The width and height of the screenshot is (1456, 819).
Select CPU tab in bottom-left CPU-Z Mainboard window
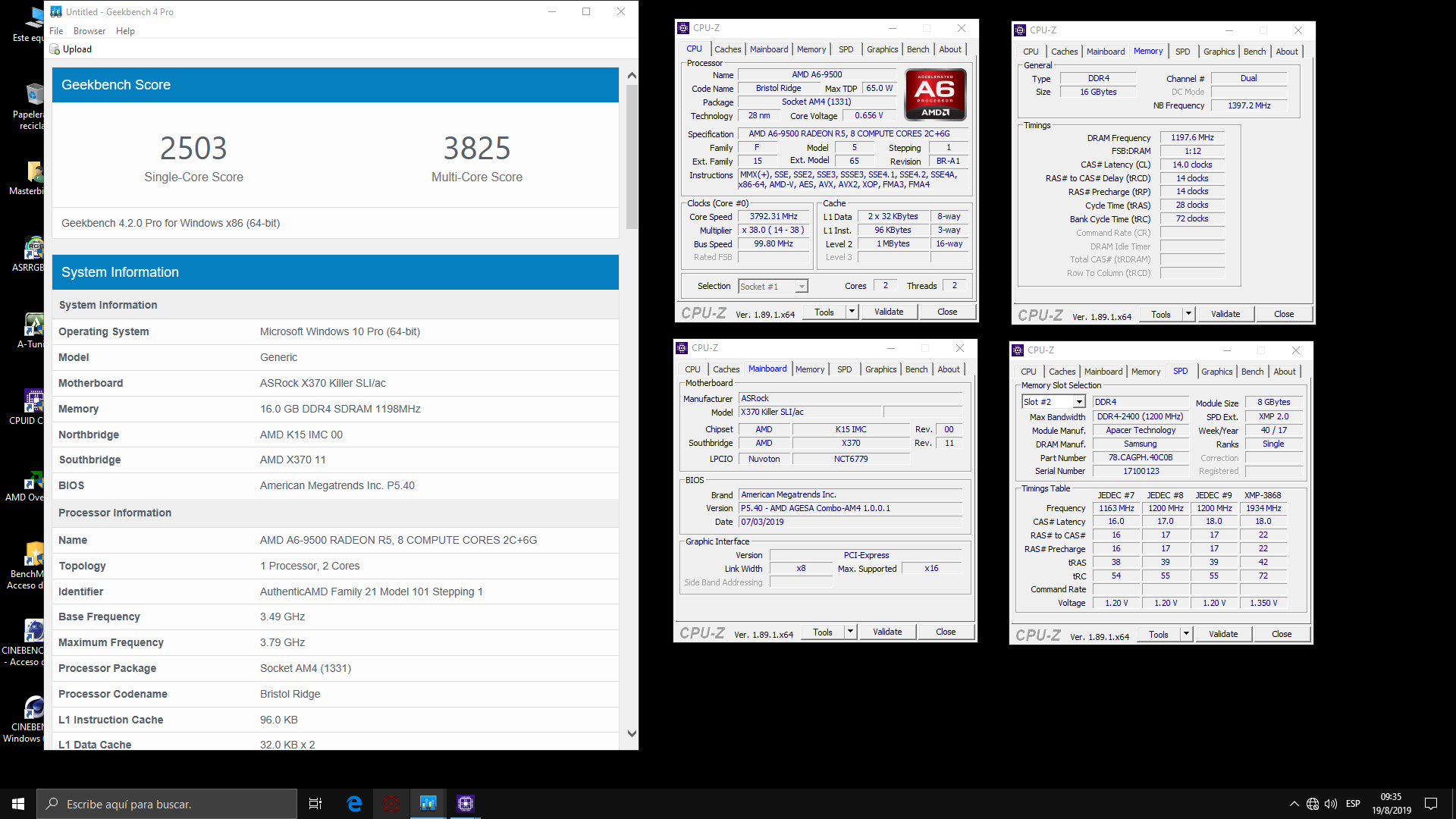point(692,369)
